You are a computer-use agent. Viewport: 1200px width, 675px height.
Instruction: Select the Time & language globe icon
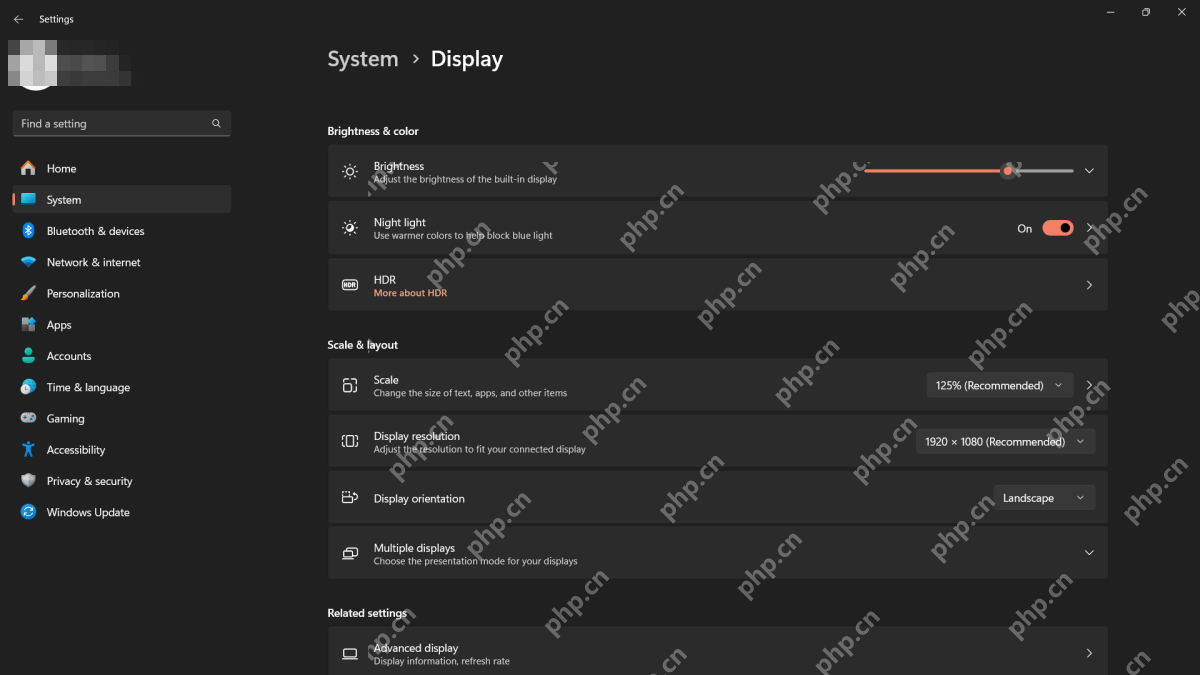pos(28,387)
